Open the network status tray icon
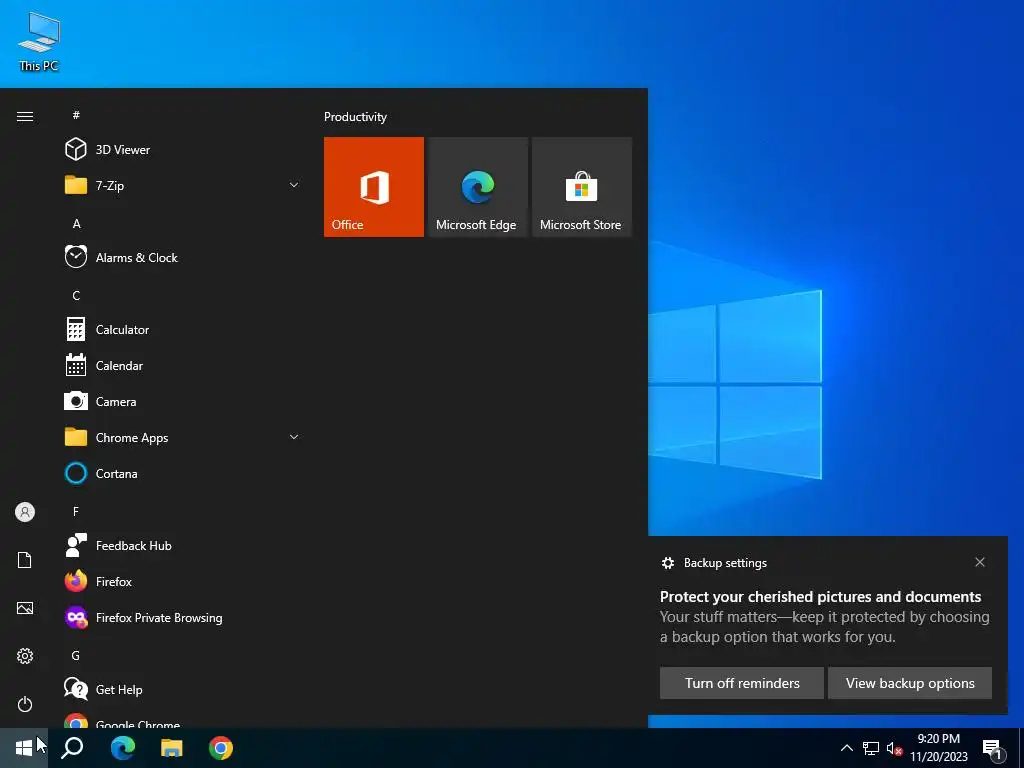This screenshot has width=1024, height=768. click(871, 748)
